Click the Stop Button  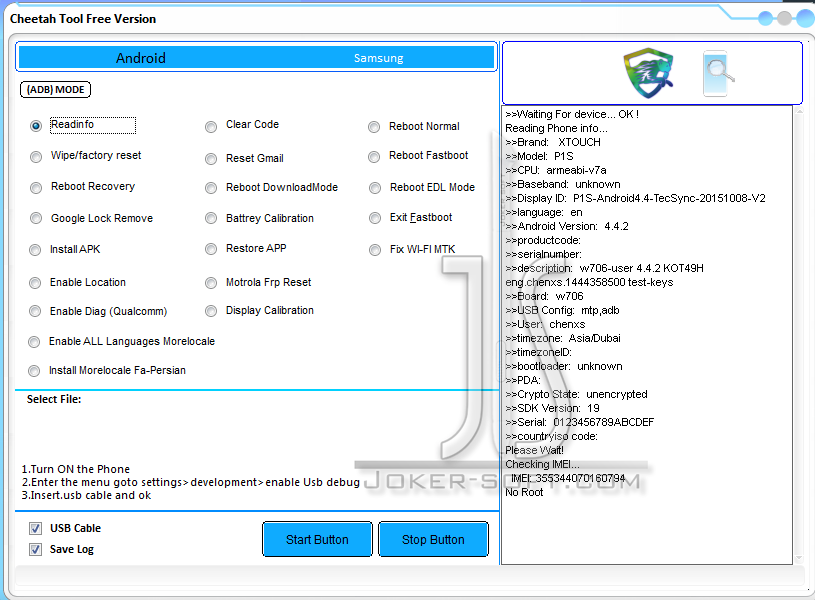click(x=433, y=540)
